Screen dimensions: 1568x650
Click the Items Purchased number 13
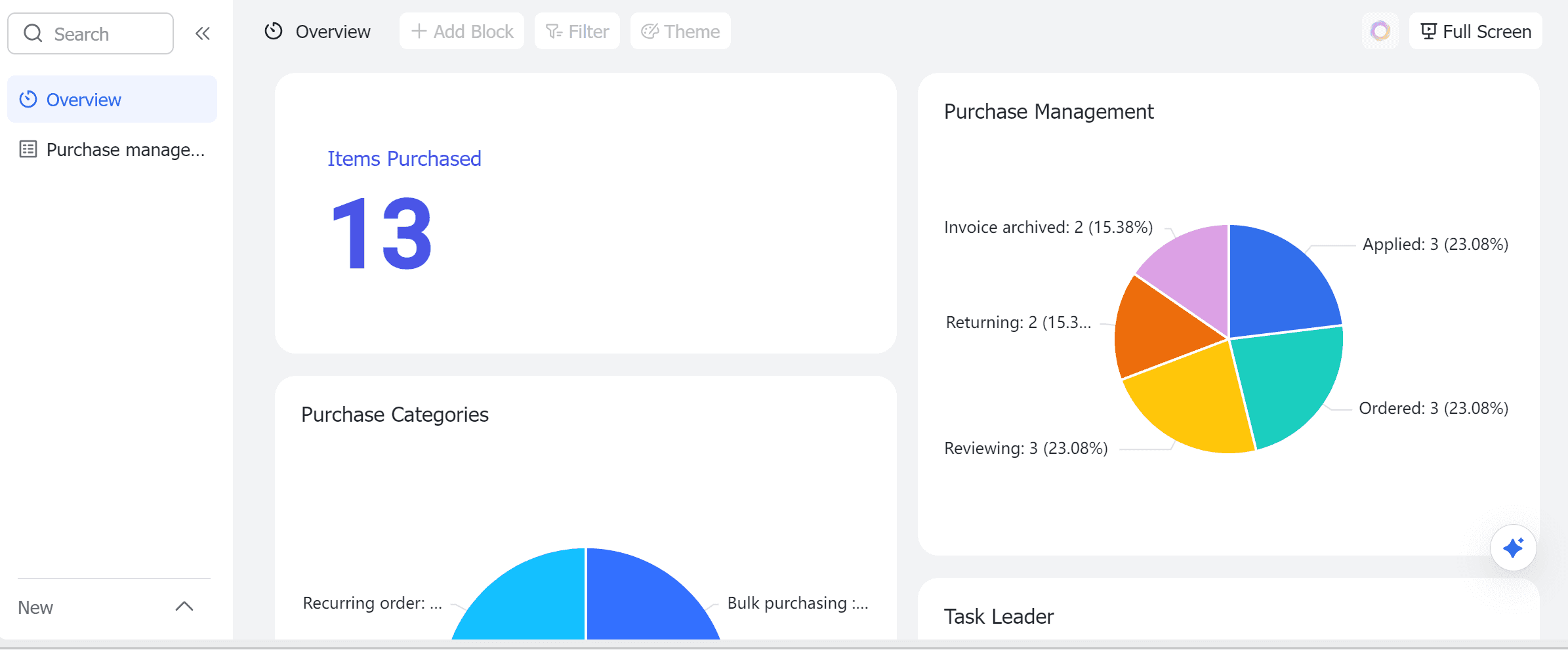click(x=382, y=234)
